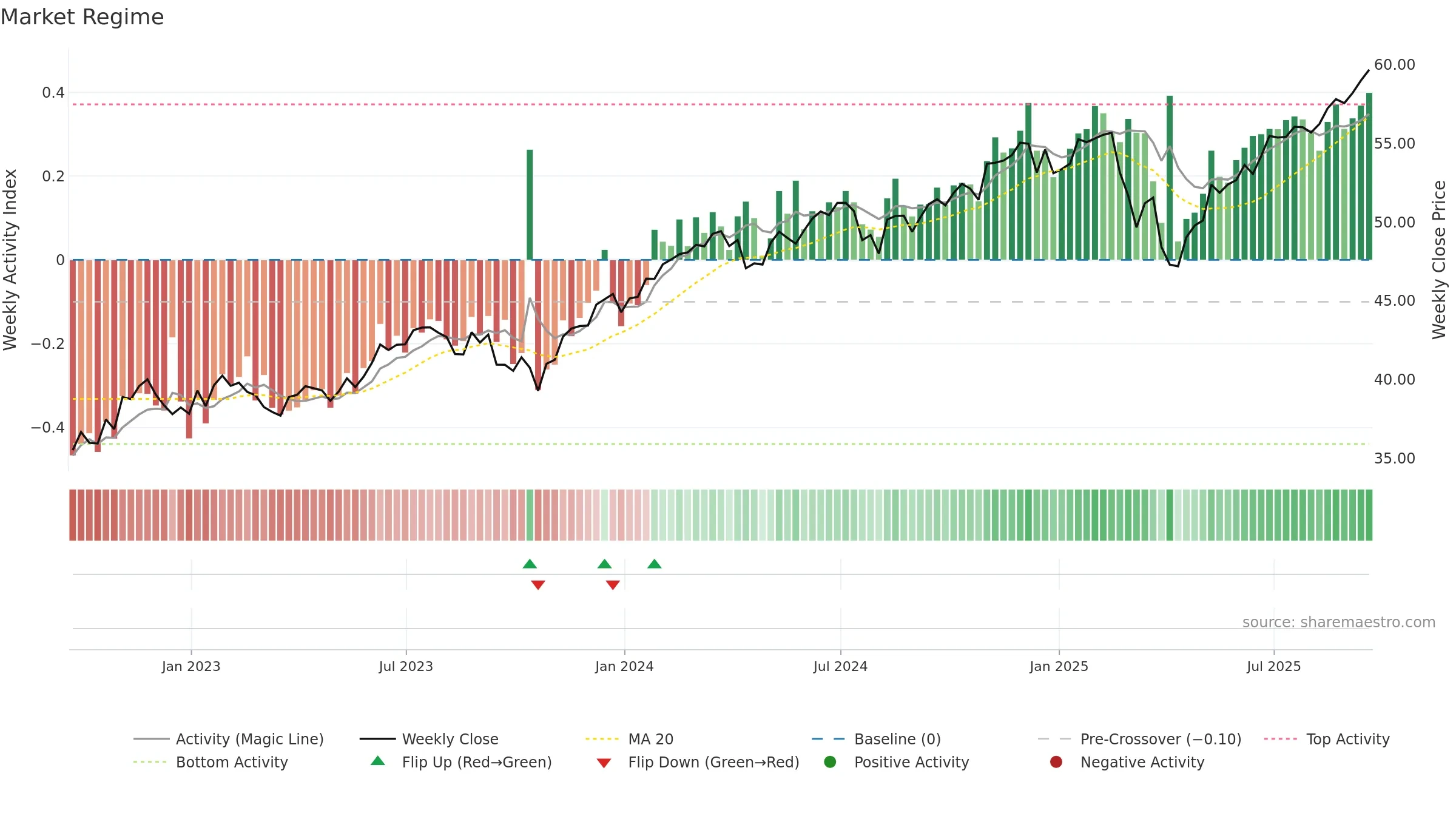Click the 40.00 price axis label
This screenshot has height=819, width=1456.
[x=1394, y=380]
